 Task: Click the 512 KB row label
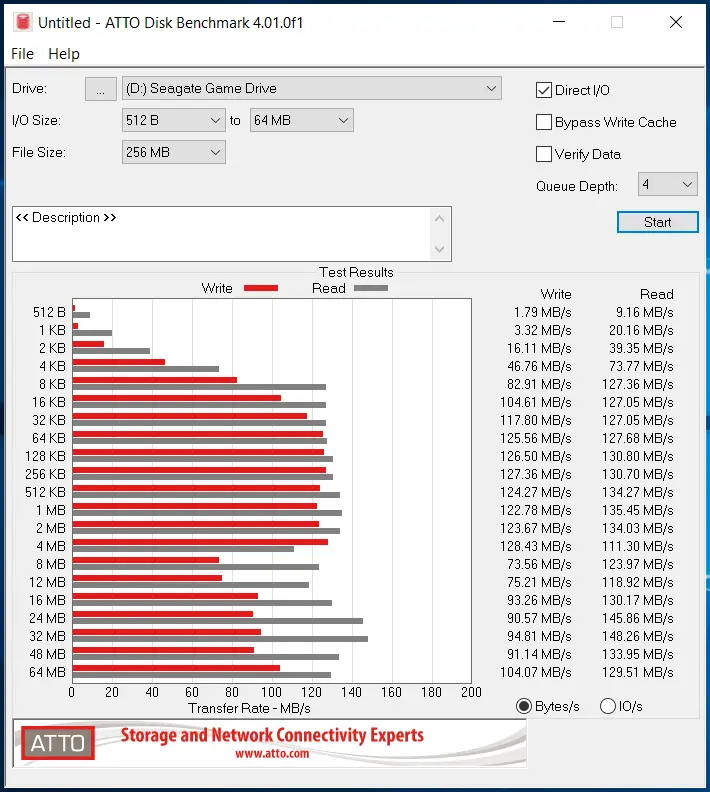pos(45,492)
